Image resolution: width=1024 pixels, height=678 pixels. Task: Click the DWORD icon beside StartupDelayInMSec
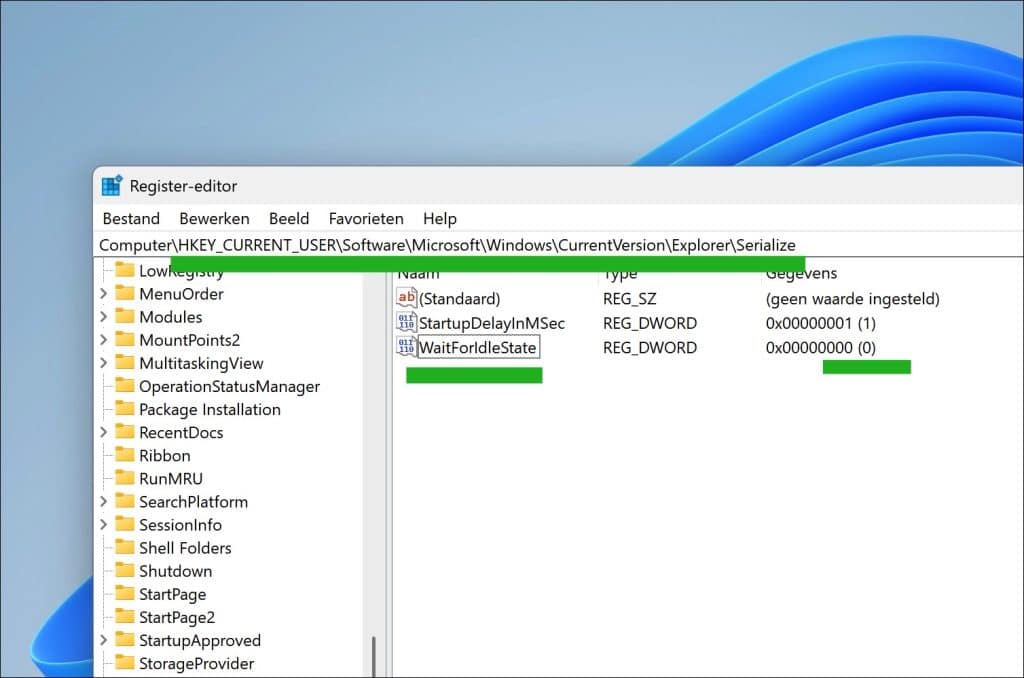pyautogui.click(x=407, y=322)
